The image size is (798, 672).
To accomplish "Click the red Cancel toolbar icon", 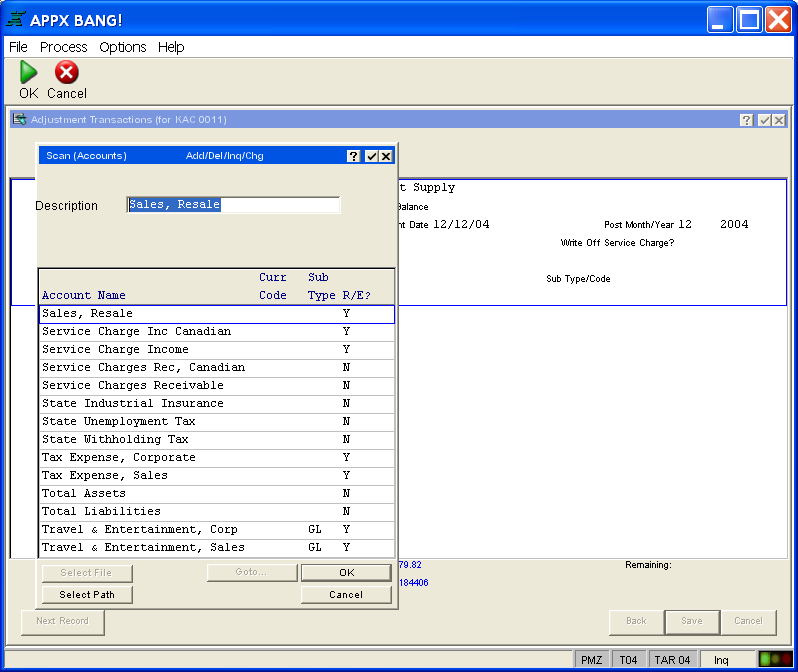I will point(66,72).
